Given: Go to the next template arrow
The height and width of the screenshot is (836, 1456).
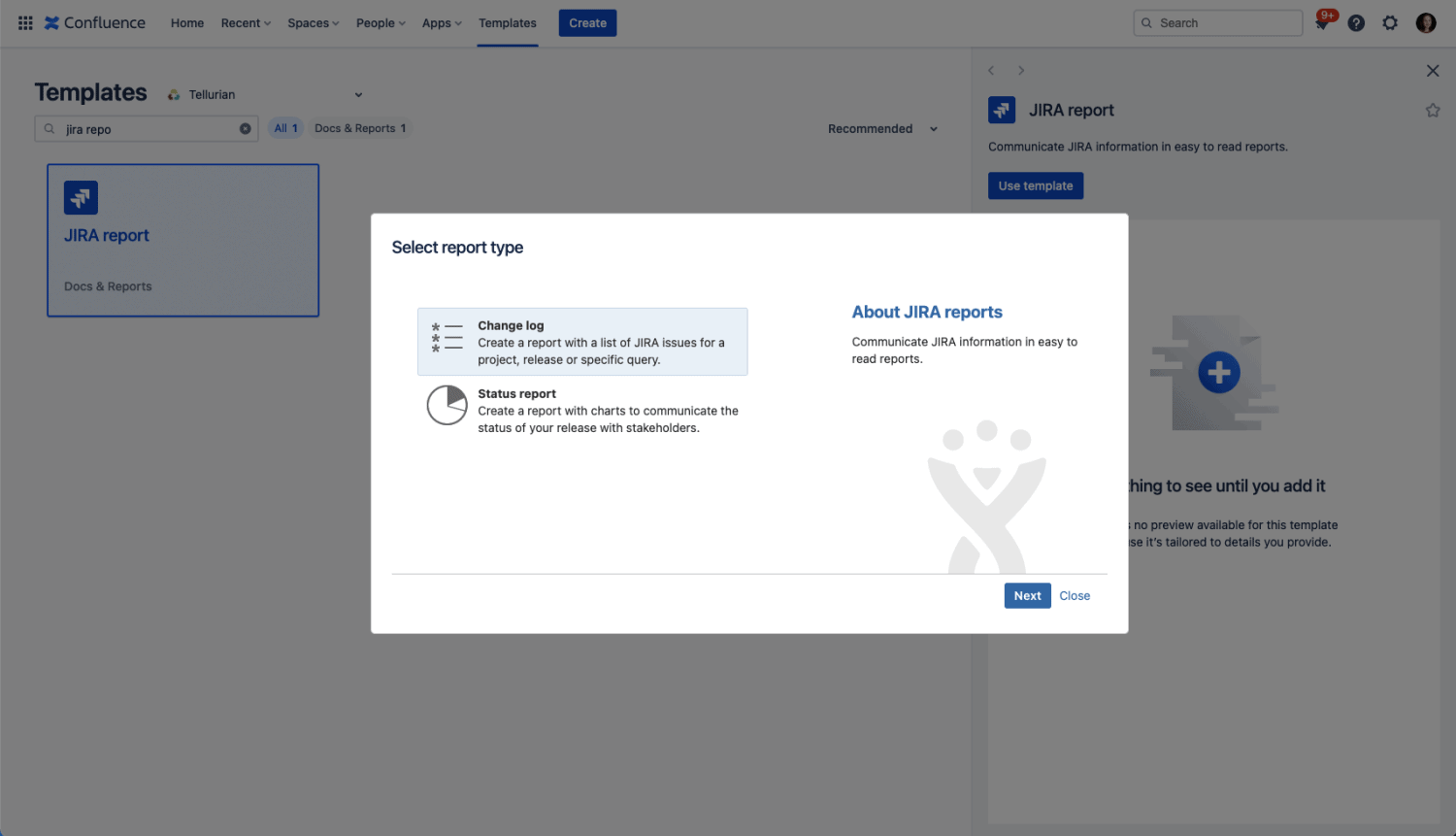Looking at the screenshot, I should (1021, 71).
